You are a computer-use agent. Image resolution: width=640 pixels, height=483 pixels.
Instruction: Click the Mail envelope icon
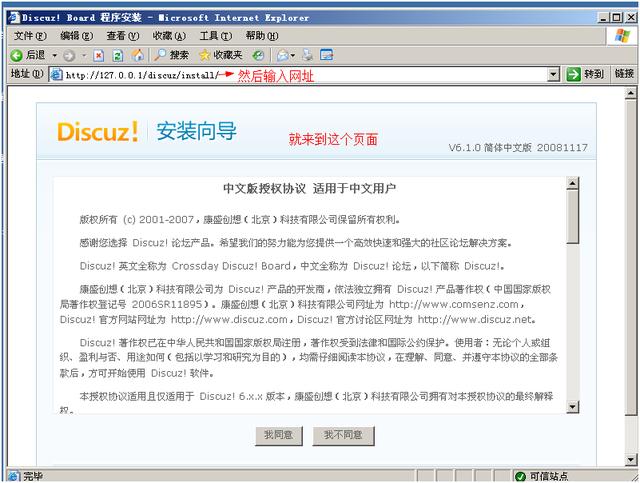(283, 55)
